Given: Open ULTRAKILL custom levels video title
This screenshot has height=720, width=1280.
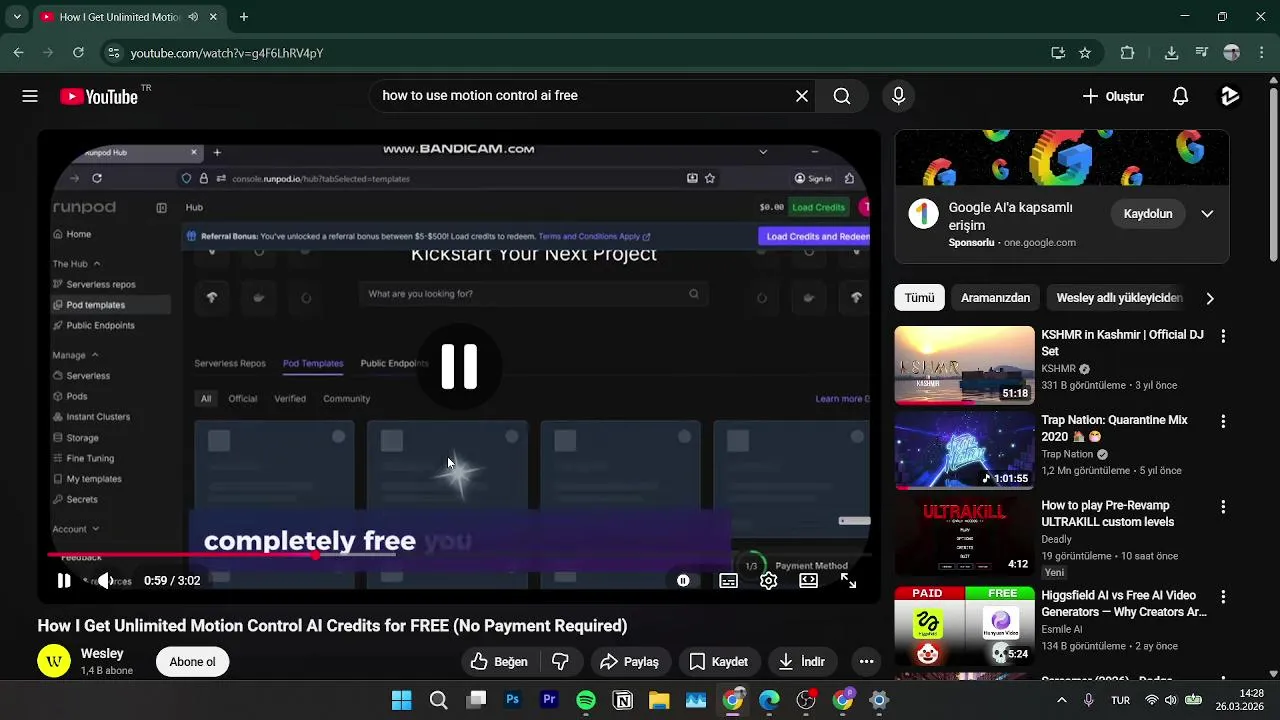Looking at the screenshot, I should pyautogui.click(x=1108, y=513).
